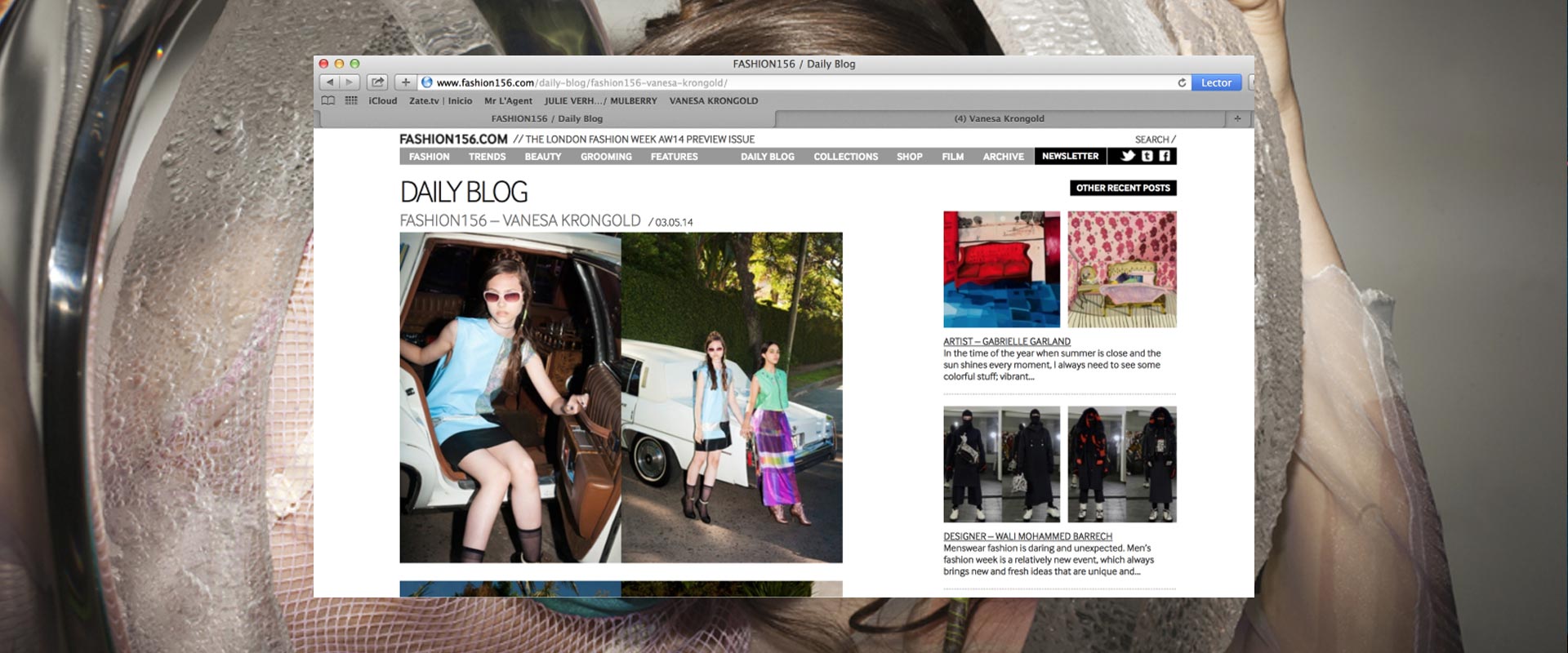This screenshot has height=653, width=1568.
Task: Click the OTHER RECENT POSTS button
Action: point(1123,188)
